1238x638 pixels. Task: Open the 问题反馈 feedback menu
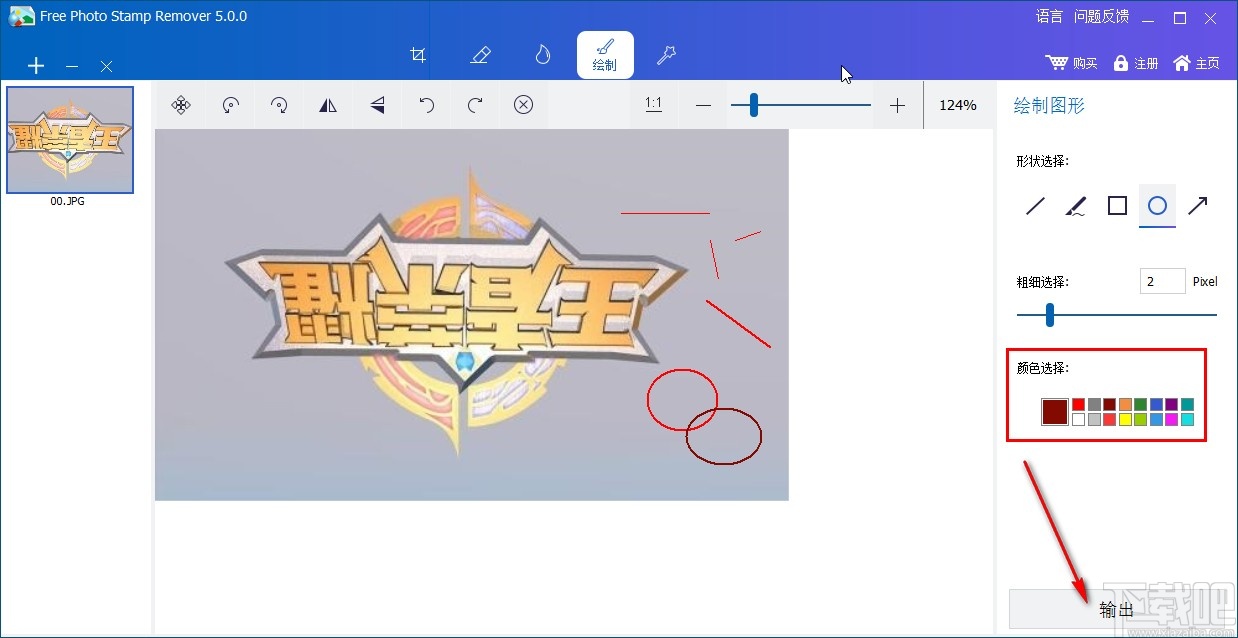tap(1100, 16)
